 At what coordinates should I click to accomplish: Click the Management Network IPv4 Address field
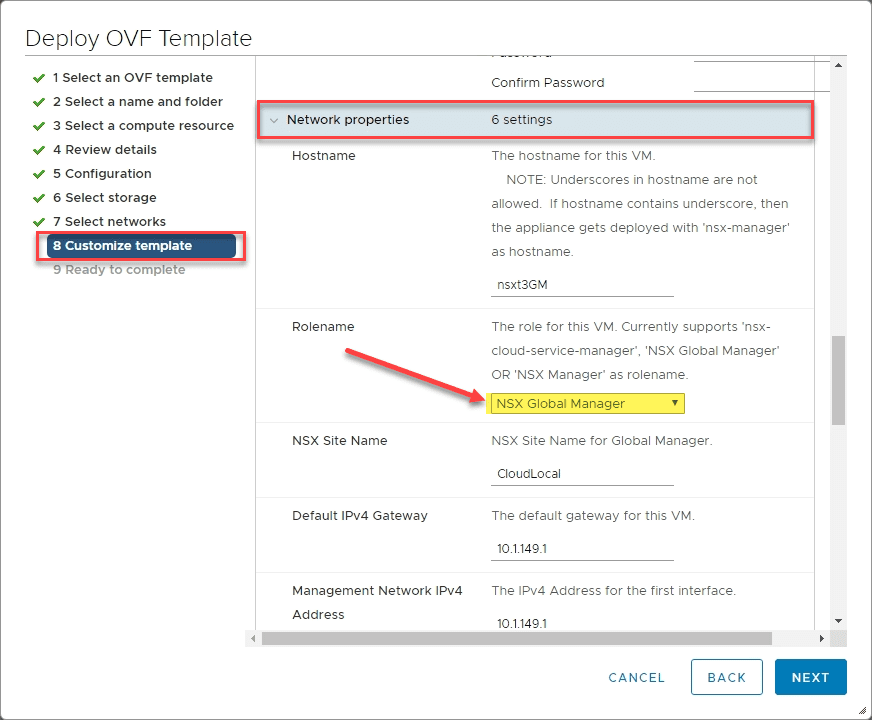click(582, 623)
